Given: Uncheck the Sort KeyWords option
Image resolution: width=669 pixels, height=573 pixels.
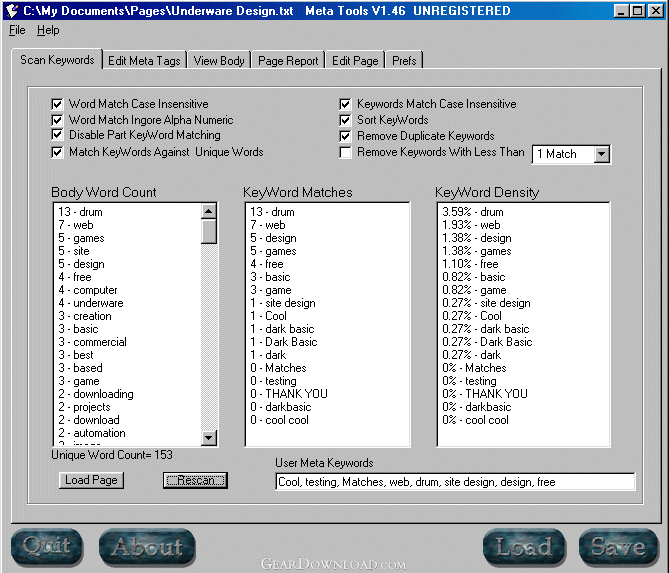Looking at the screenshot, I should 346,120.
